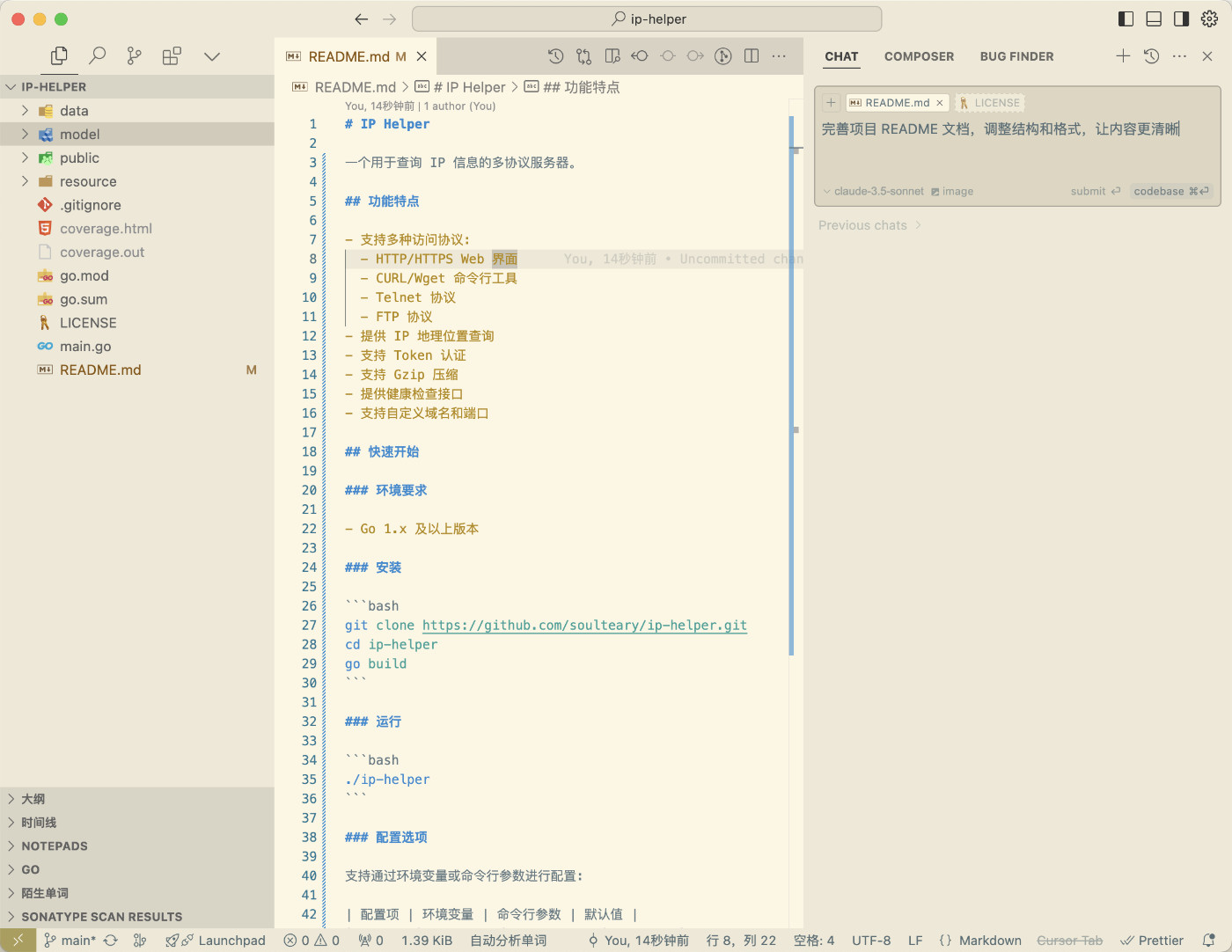
Task: Click the codebase submit button
Action: pyautogui.click(x=1171, y=191)
